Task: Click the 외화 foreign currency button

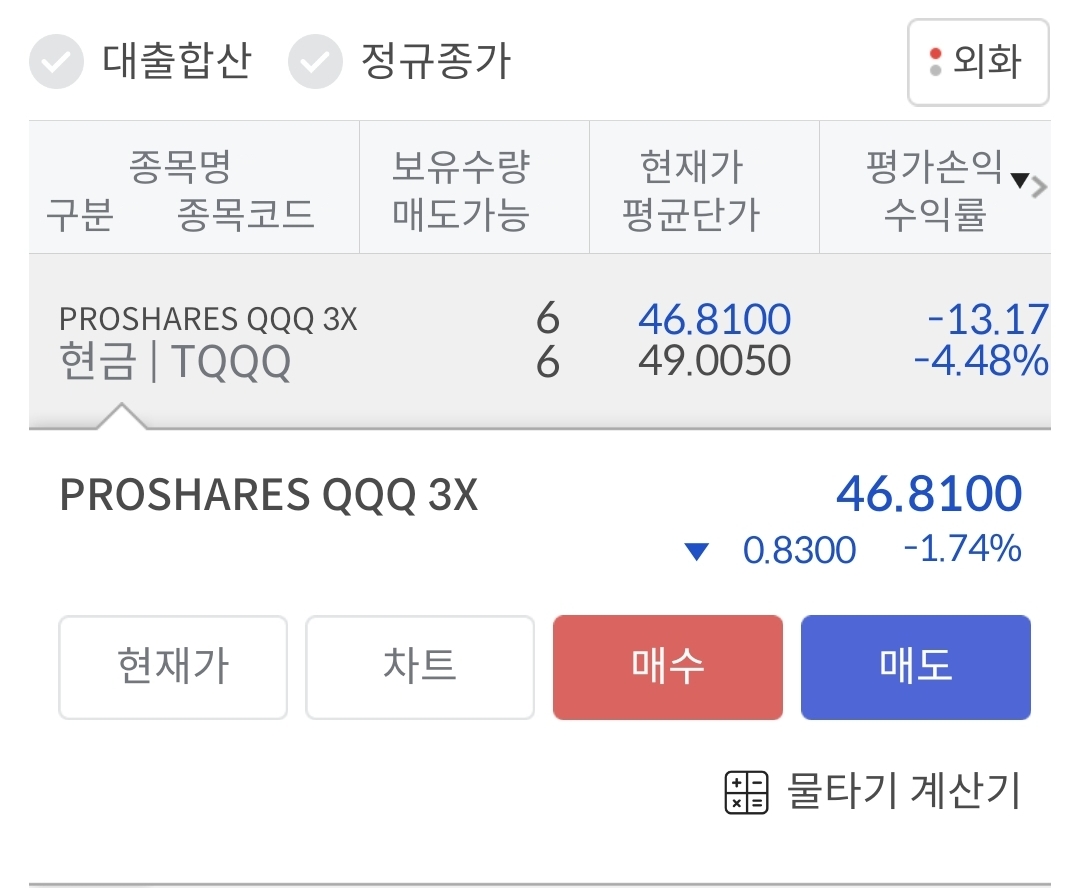Action: (x=978, y=62)
